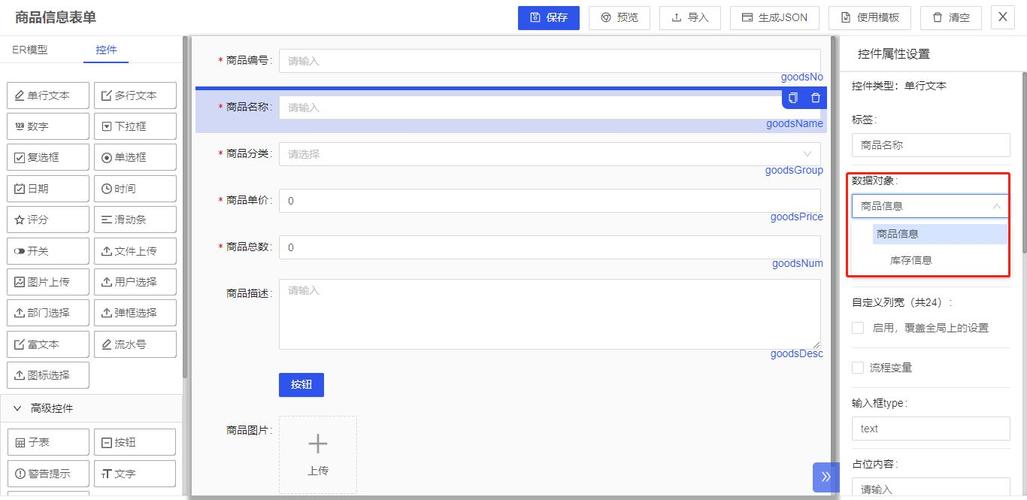
Task: Add a 富文本 control
Action: pos(48,344)
